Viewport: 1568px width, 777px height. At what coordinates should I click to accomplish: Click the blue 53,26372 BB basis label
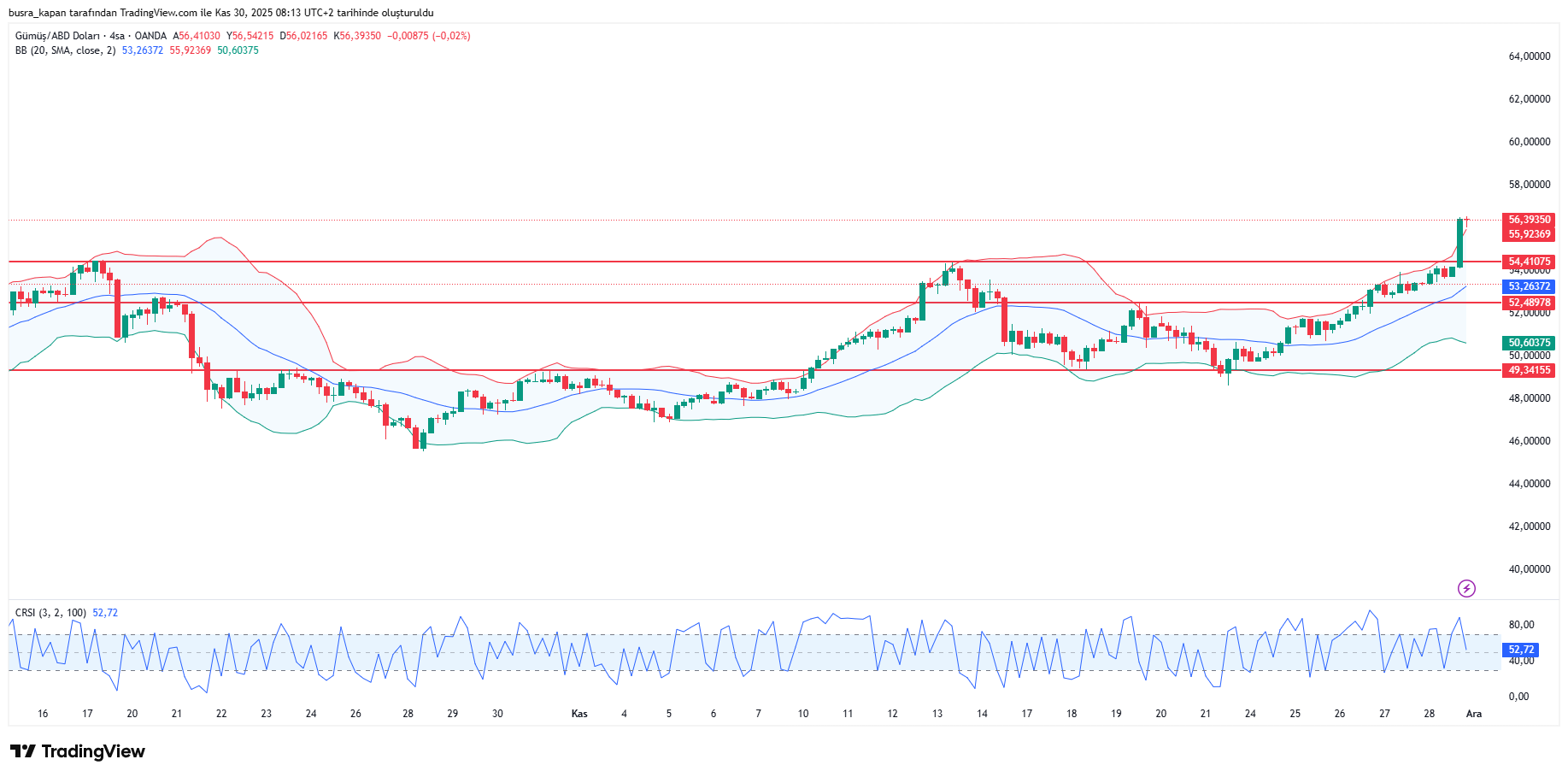pos(1529,286)
